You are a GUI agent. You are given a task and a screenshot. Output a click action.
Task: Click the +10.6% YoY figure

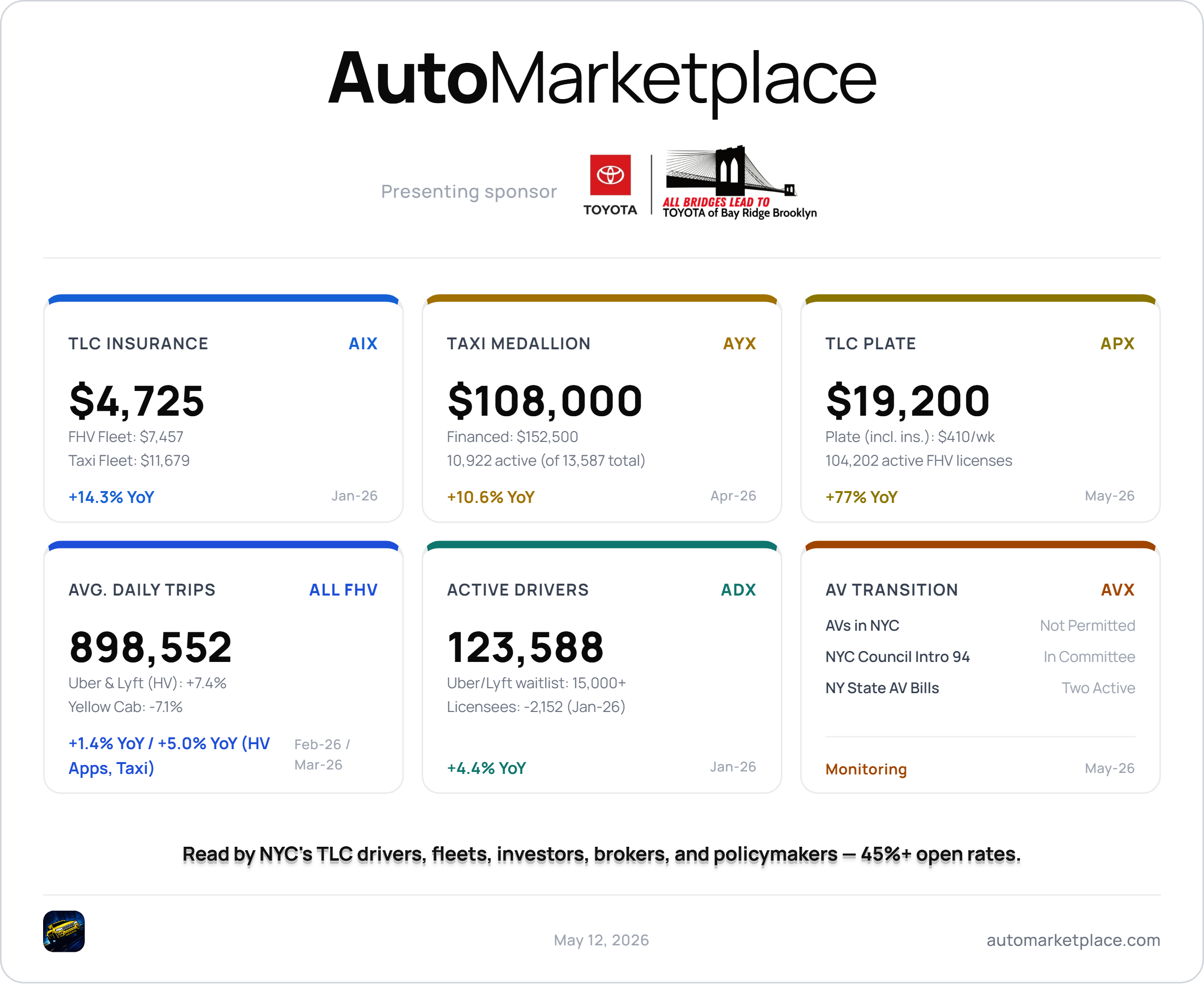click(491, 497)
